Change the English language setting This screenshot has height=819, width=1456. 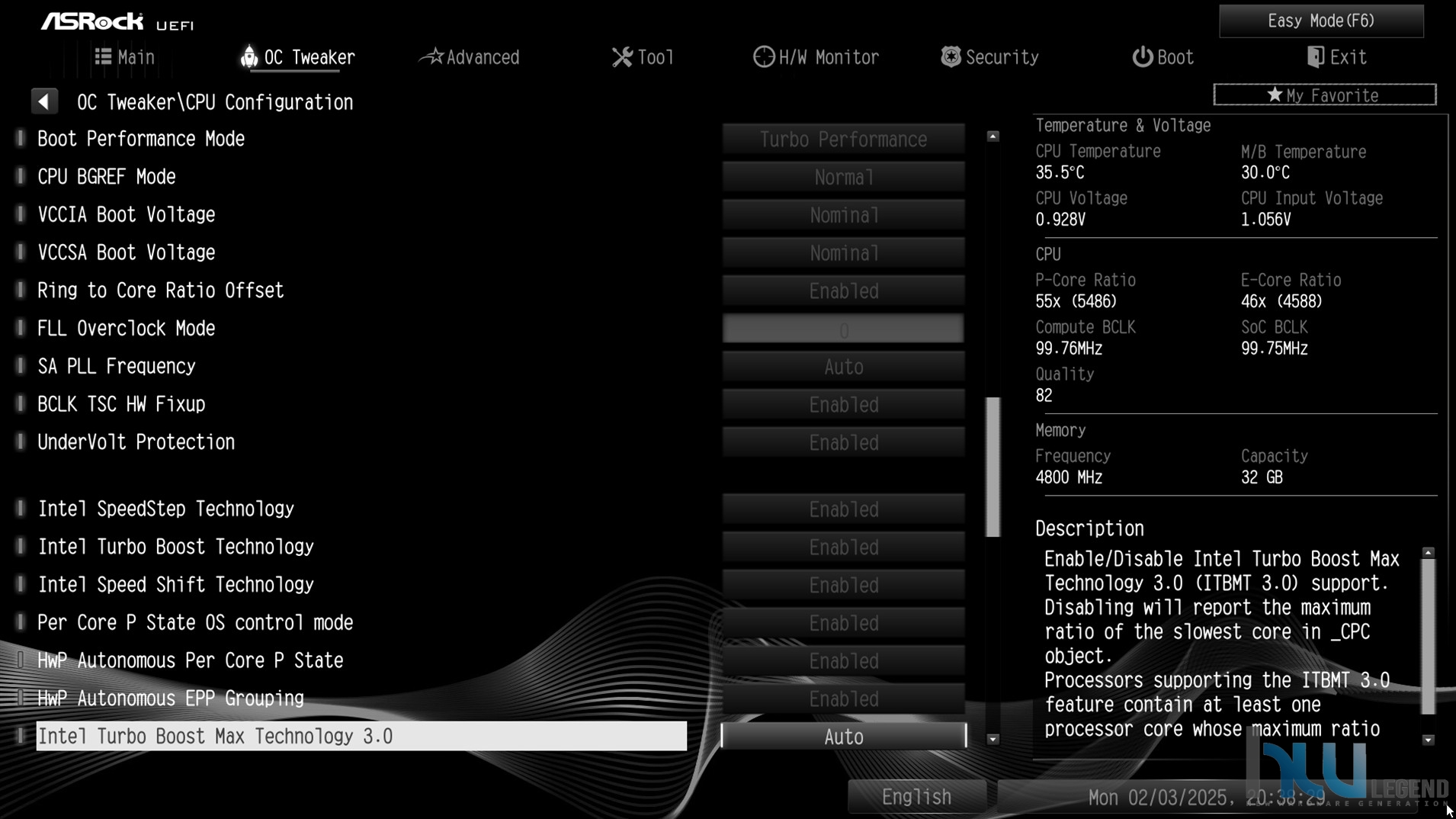point(916,797)
